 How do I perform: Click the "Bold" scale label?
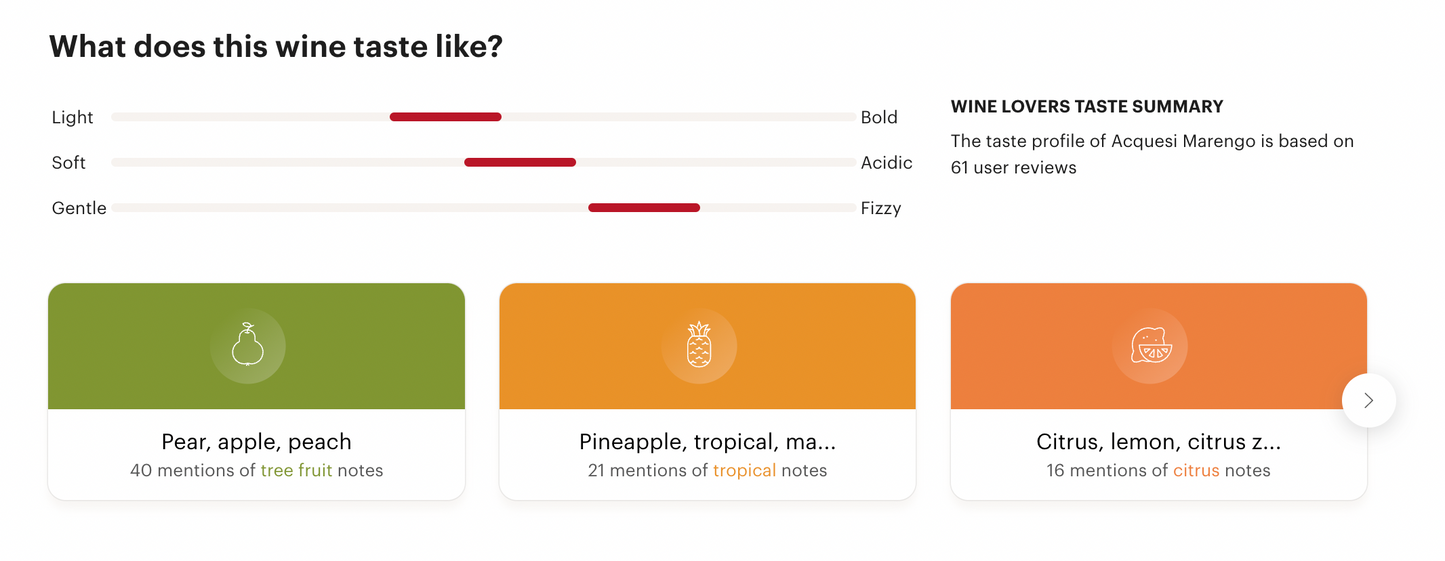pyautogui.click(x=879, y=117)
